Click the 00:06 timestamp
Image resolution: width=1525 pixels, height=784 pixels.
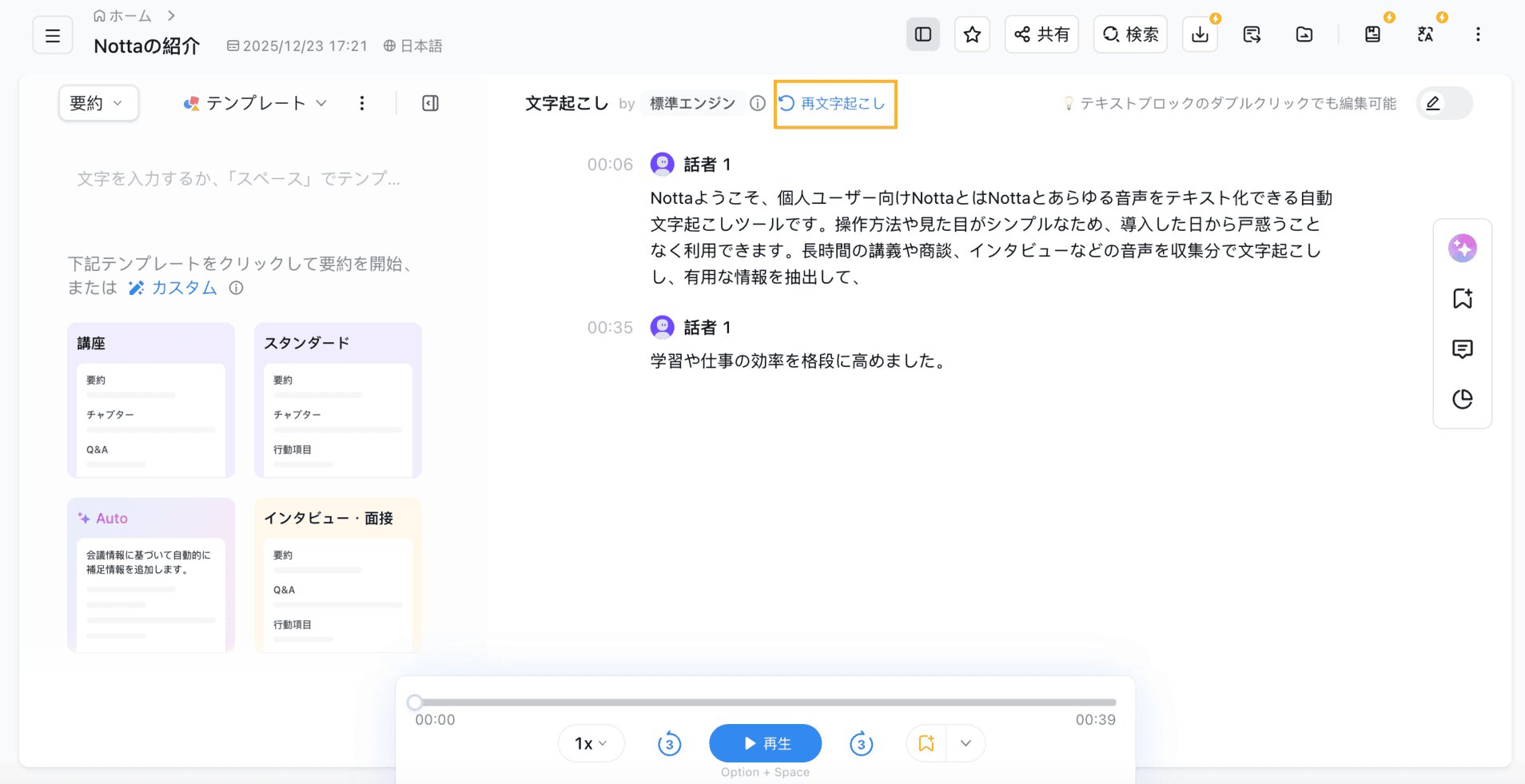[x=610, y=165]
